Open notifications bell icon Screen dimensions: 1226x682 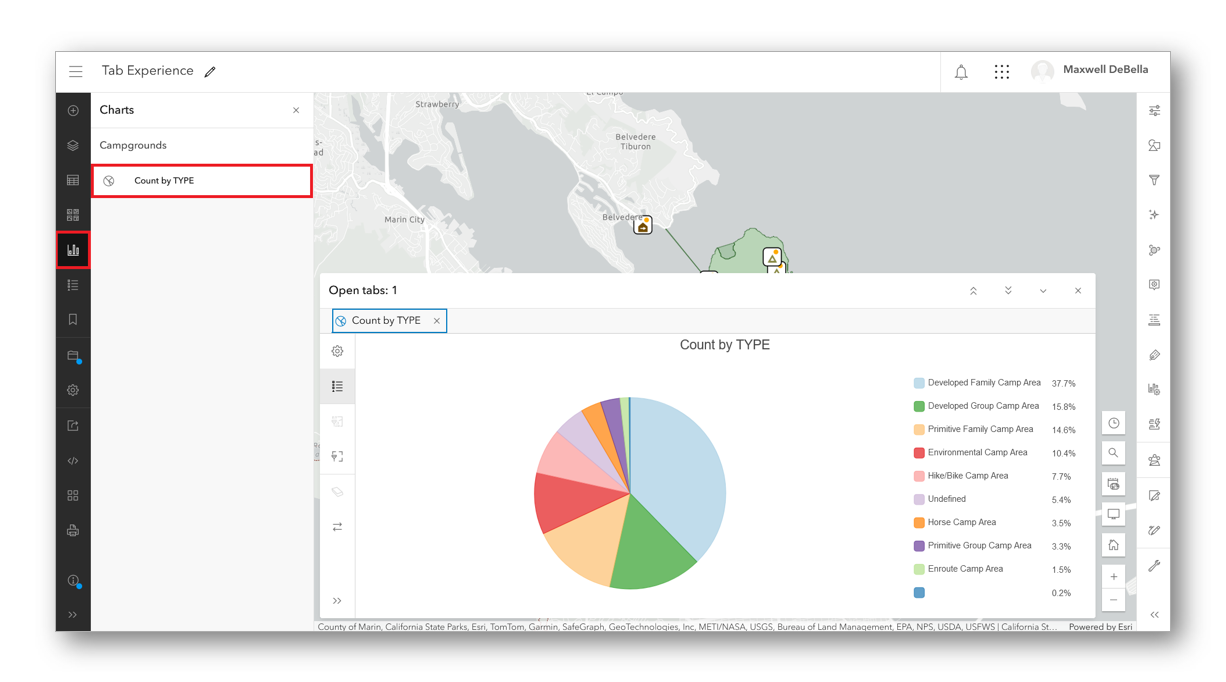point(961,72)
